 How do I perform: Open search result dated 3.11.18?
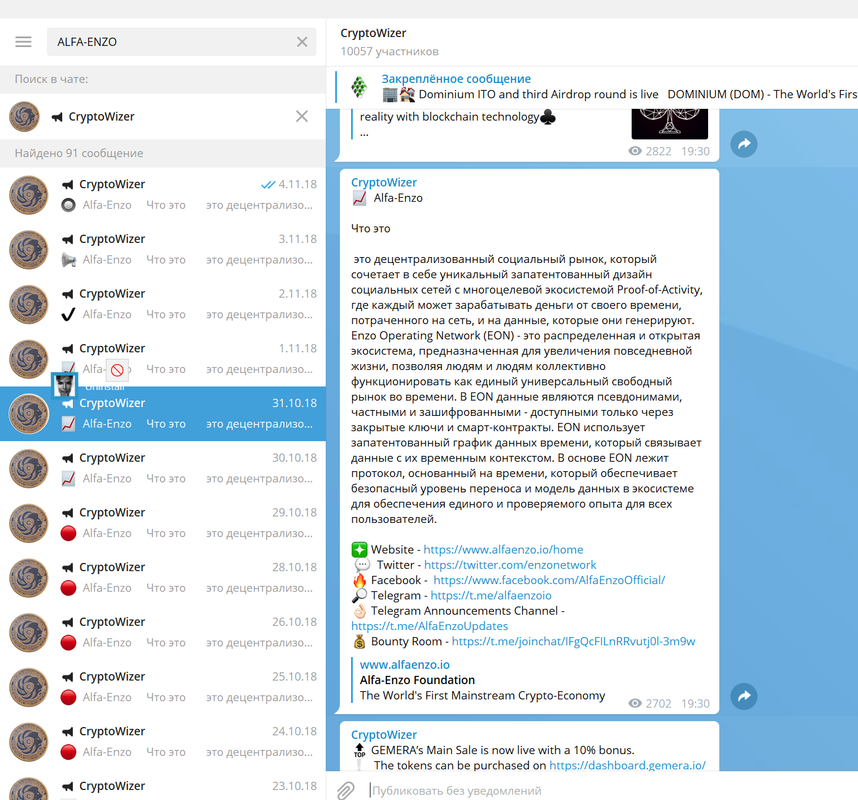point(163,250)
